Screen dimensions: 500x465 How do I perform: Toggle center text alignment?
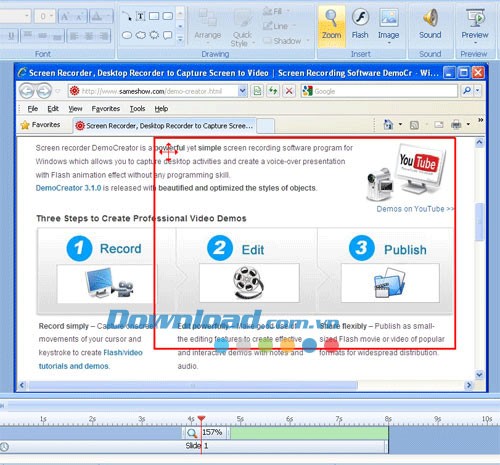point(89,35)
